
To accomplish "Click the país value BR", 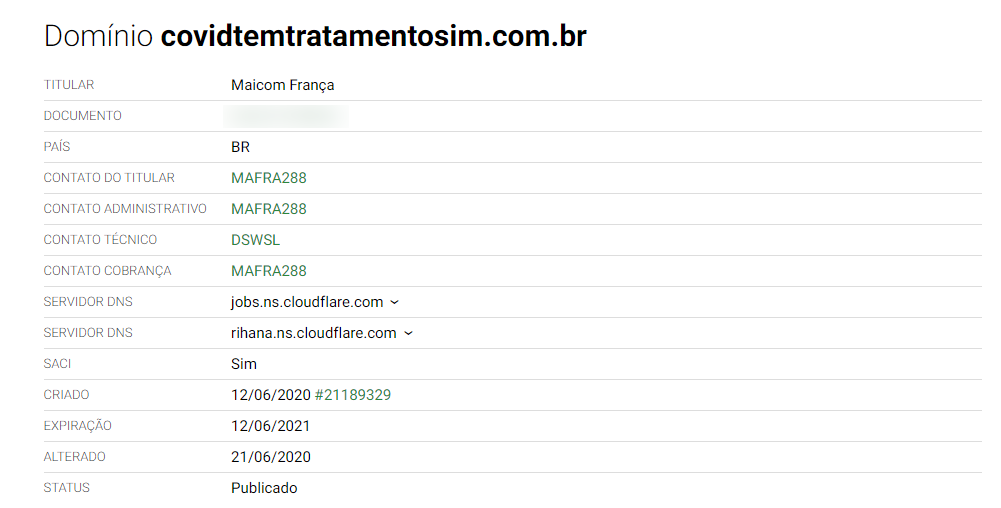I will click(240, 147).
